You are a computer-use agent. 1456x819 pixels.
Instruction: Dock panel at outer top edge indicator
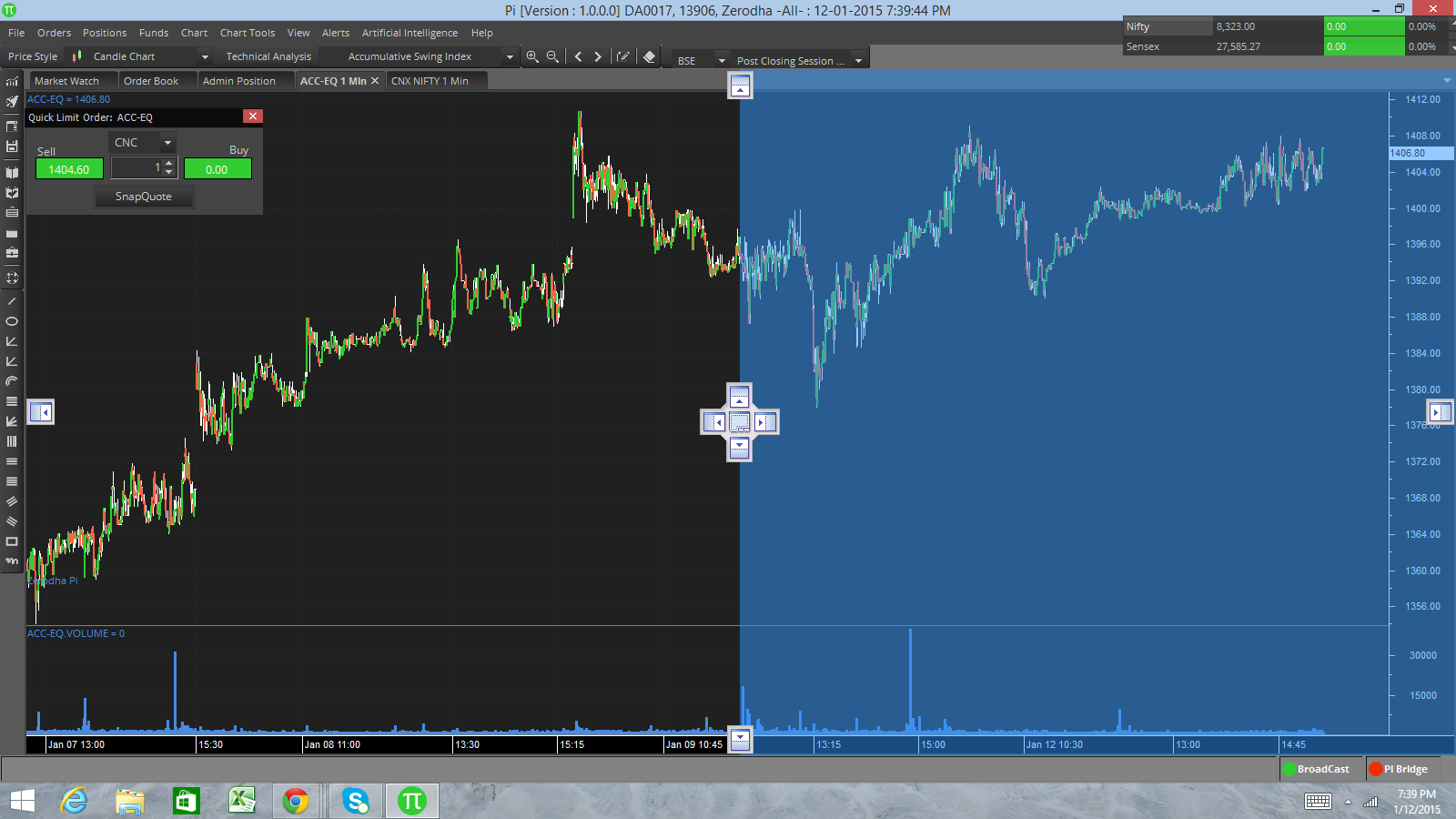point(741,86)
